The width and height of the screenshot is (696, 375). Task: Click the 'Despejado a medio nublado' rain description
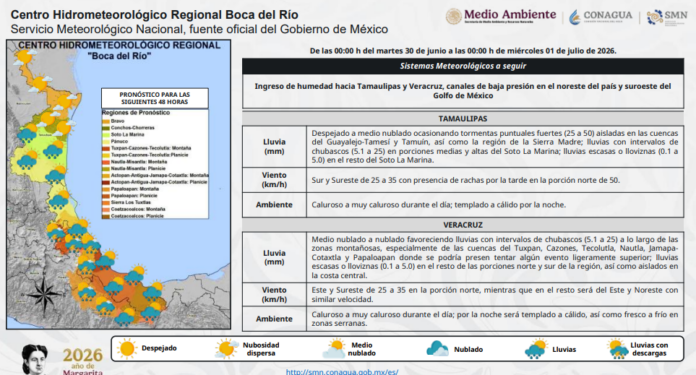(x=494, y=146)
